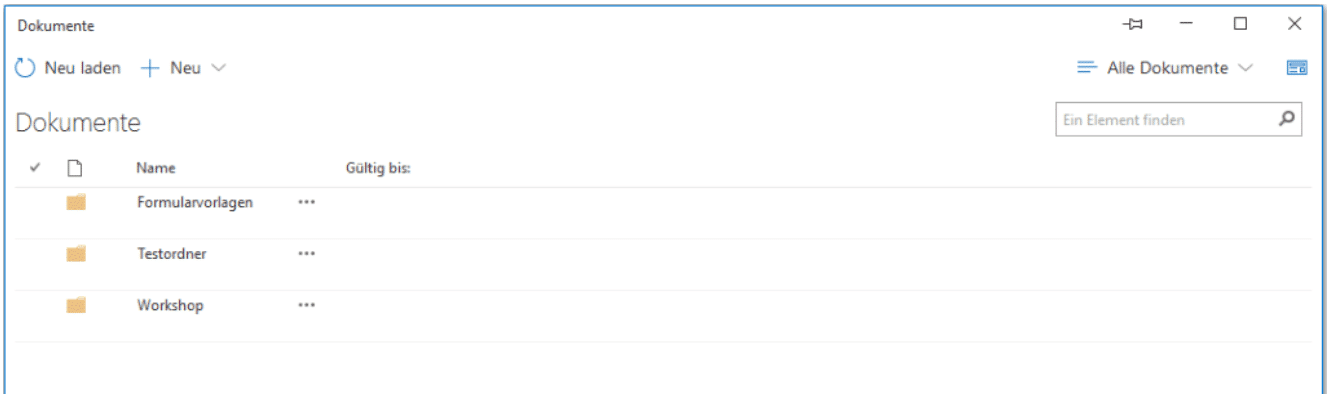Open the ellipsis menu for Formularvorlagen

(x=306, y=202)
